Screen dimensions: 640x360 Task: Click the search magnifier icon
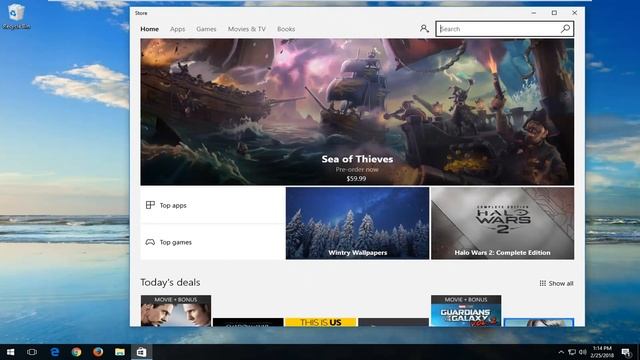(x=565, y=29)
